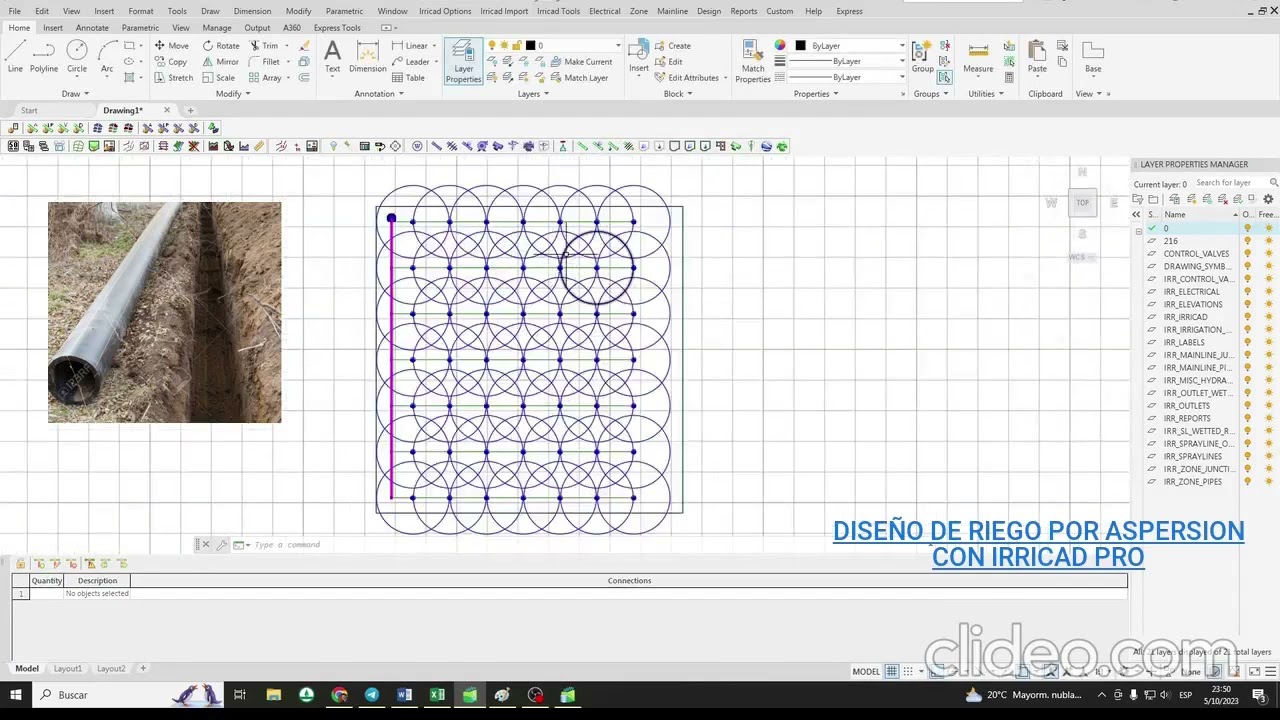
Task: Expand the Block panel dropdown
Action: click(x=678, y=94)
